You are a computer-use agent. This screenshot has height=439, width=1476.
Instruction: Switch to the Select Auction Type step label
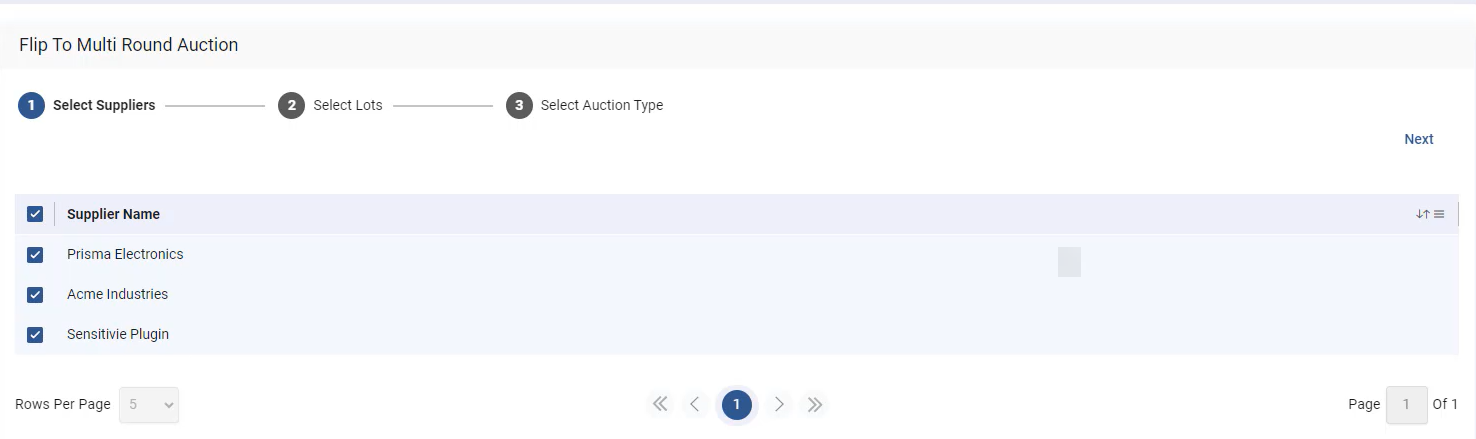602,105
